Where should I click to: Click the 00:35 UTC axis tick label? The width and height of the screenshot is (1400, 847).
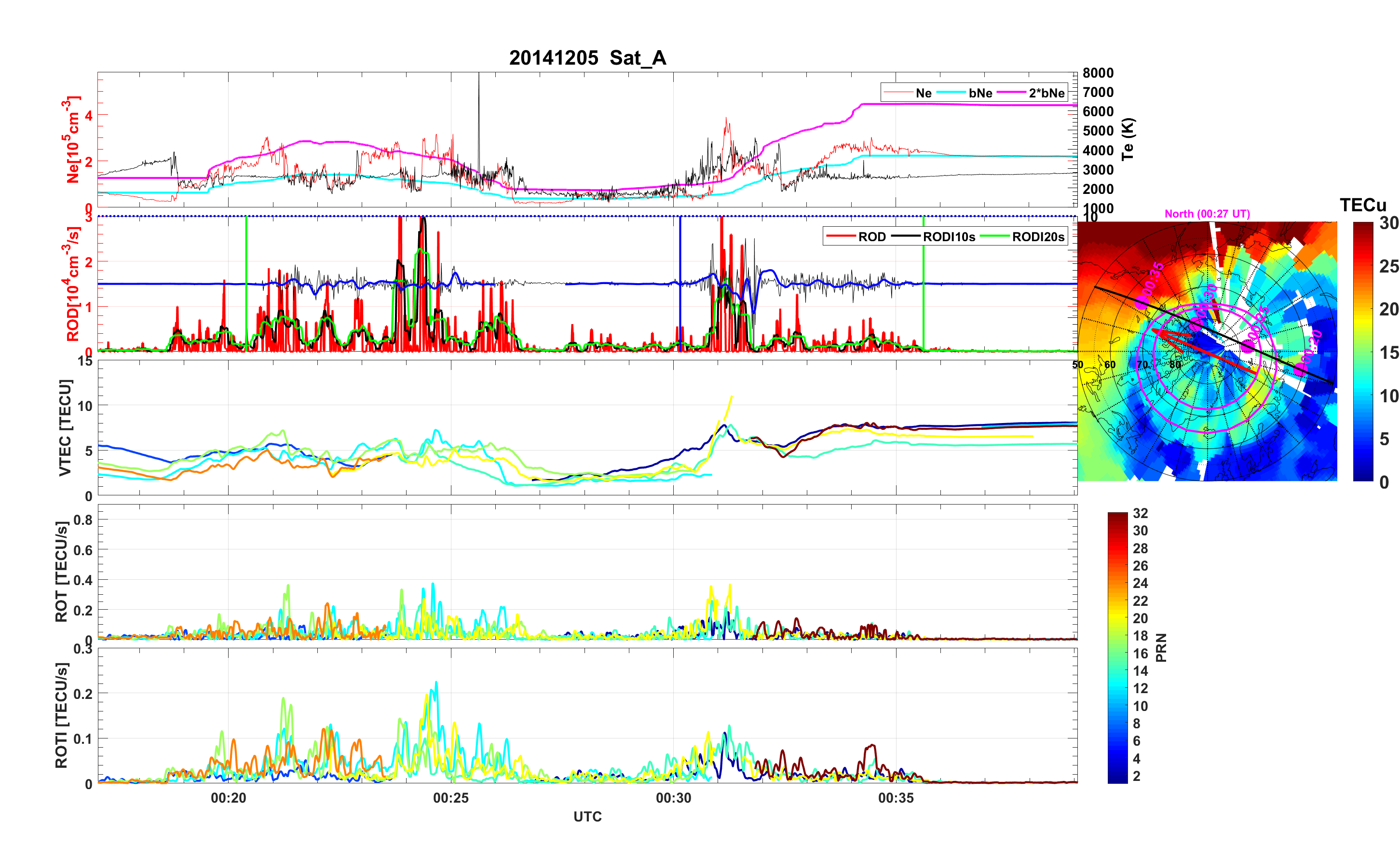click(x=896, y=798)
